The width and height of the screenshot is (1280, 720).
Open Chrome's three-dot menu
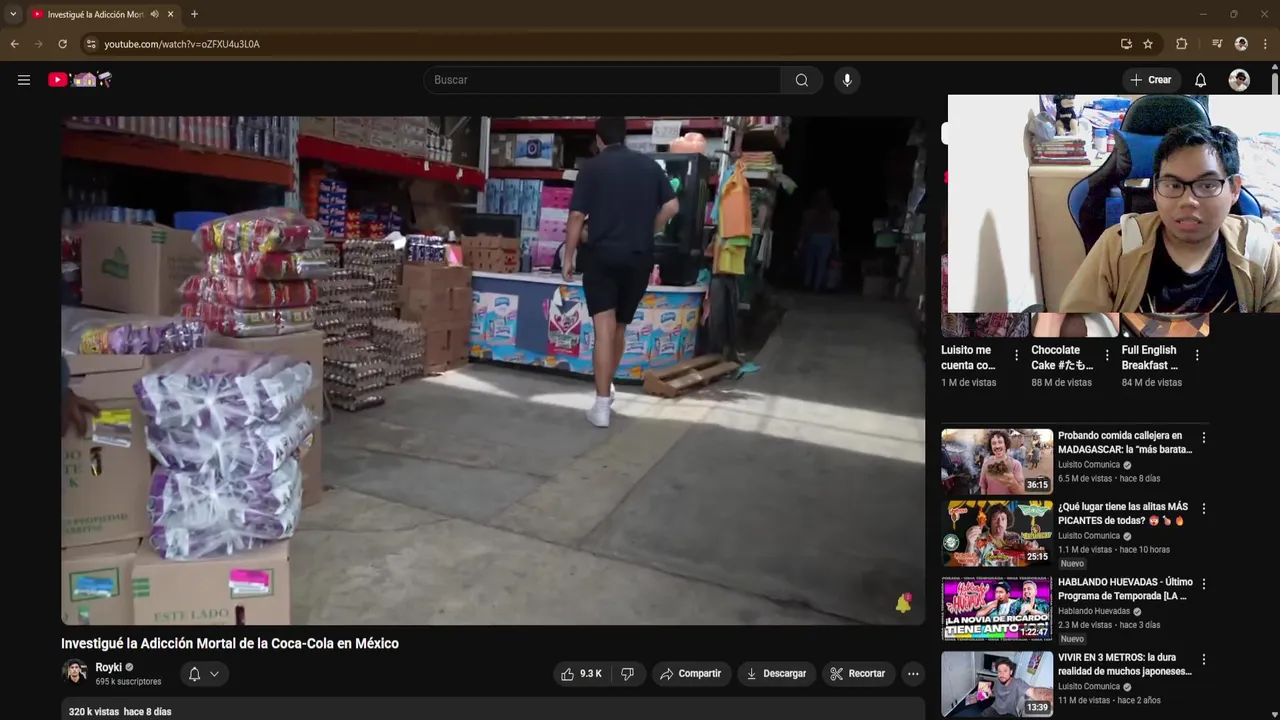[1265, 44]
